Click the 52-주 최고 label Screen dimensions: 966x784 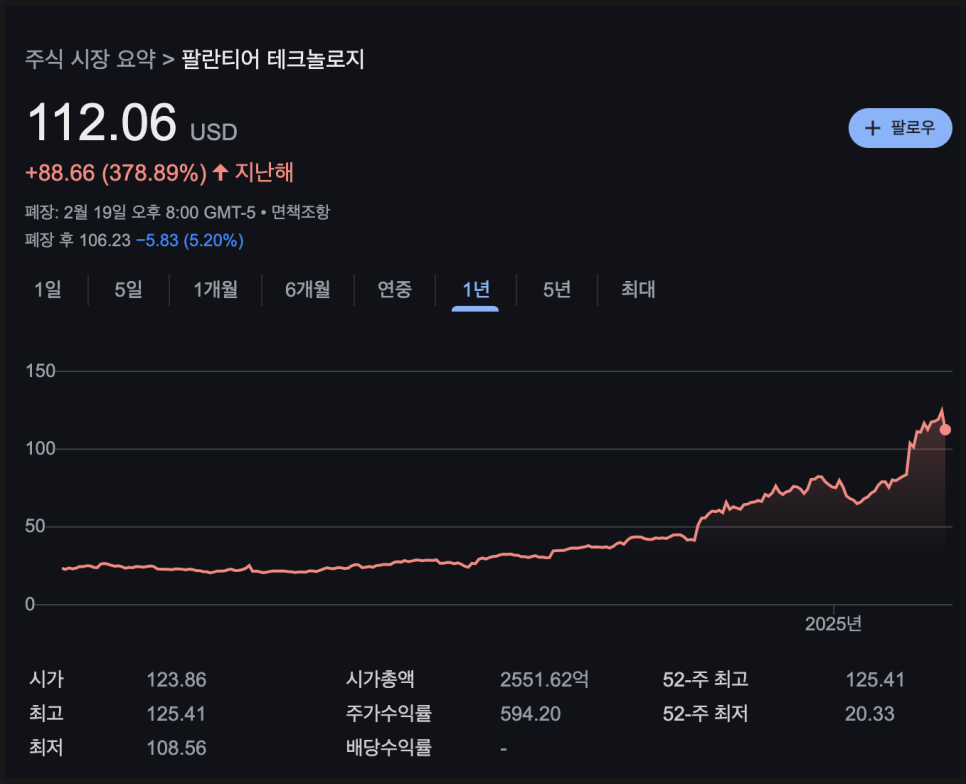705,679
